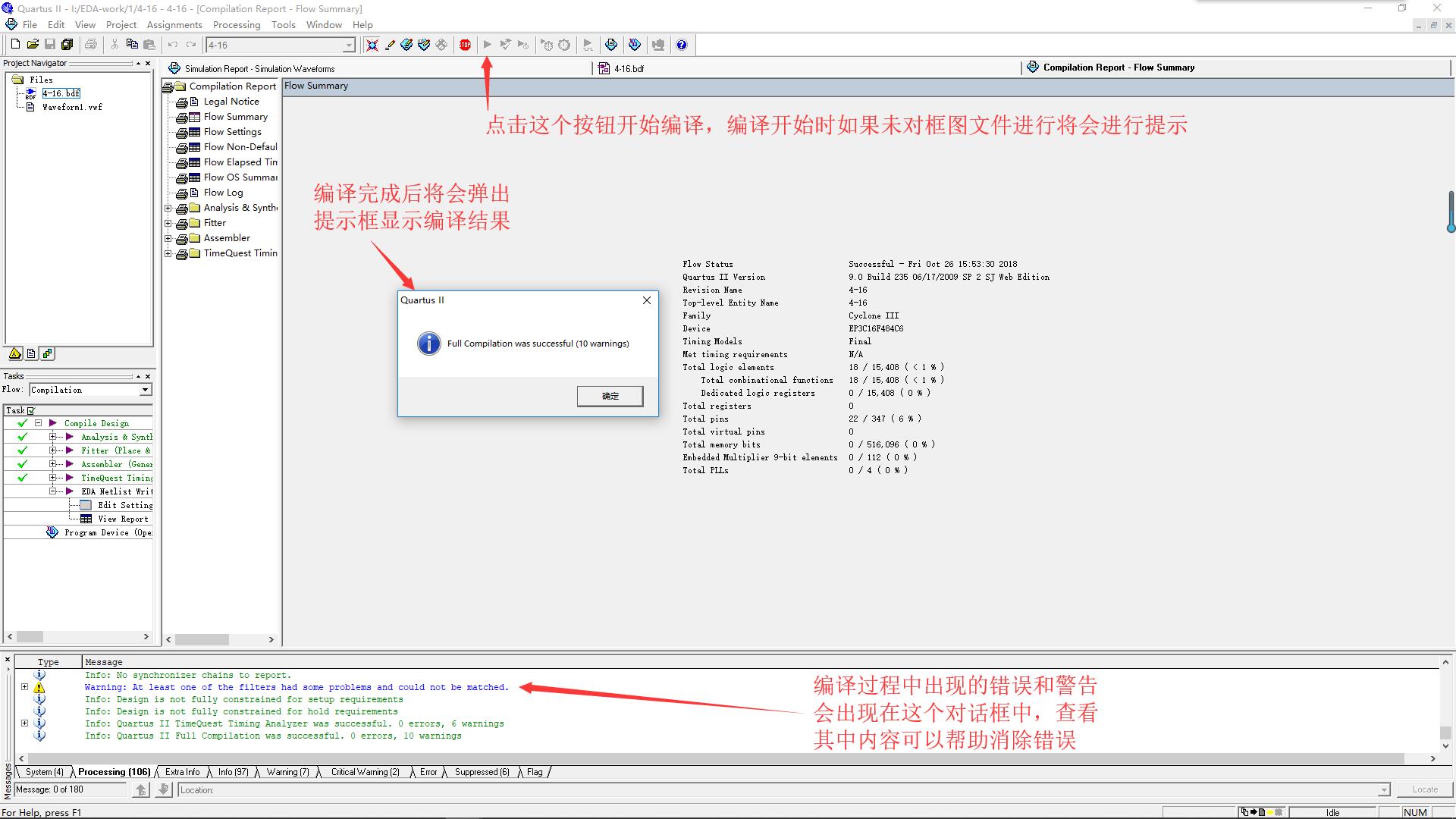Screen dimensions: 1456x819
Task: Click the Open file folder icon
Action: coord(33,45)
